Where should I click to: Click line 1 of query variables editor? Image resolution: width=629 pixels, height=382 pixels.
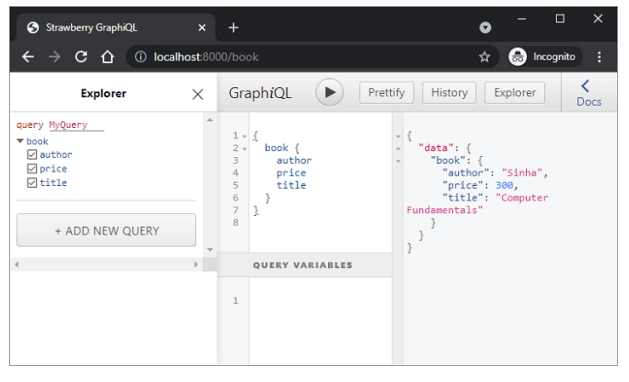point(320,301)
